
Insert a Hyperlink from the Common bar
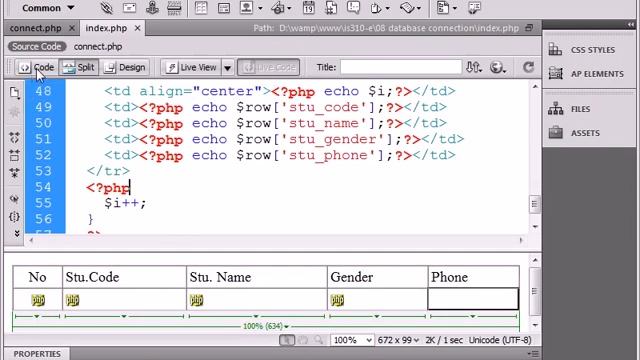107,8
